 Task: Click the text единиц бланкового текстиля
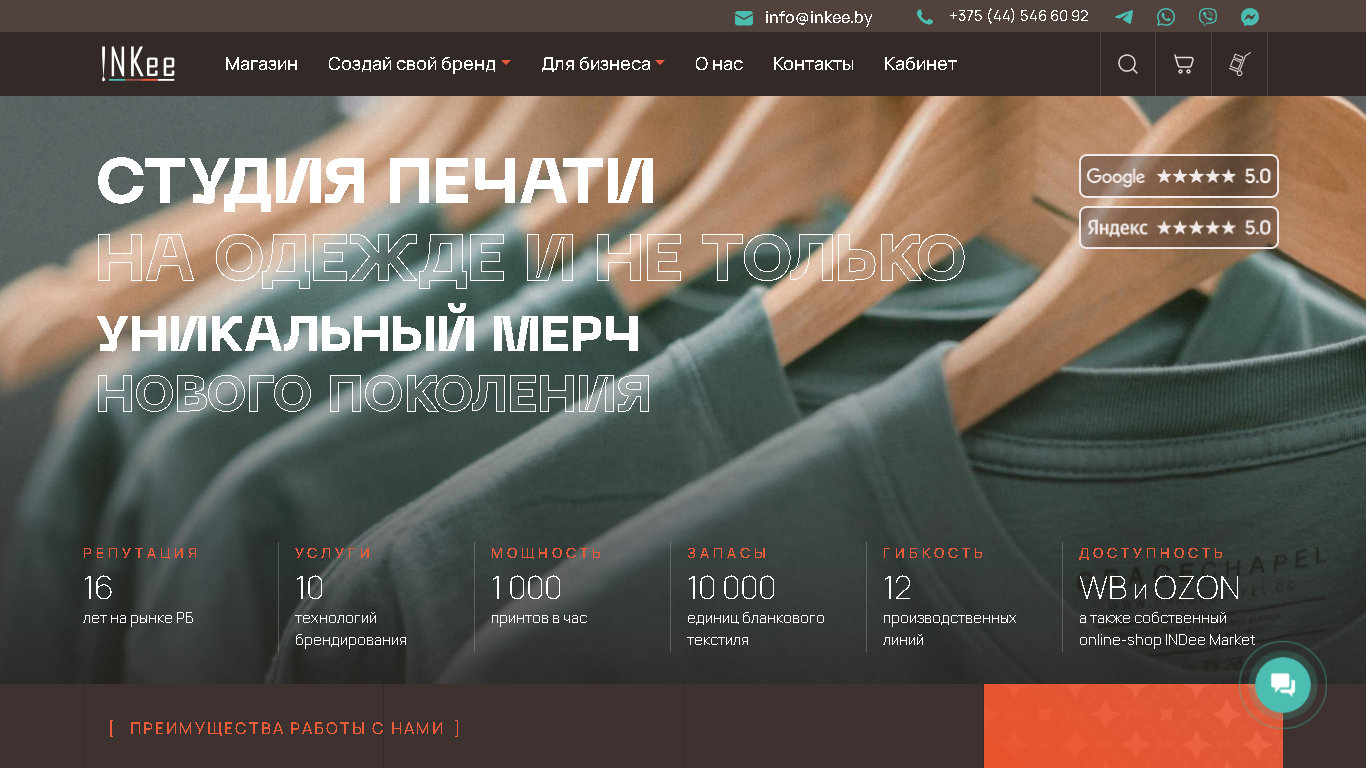pyautogui.click(x=756, y=629)
